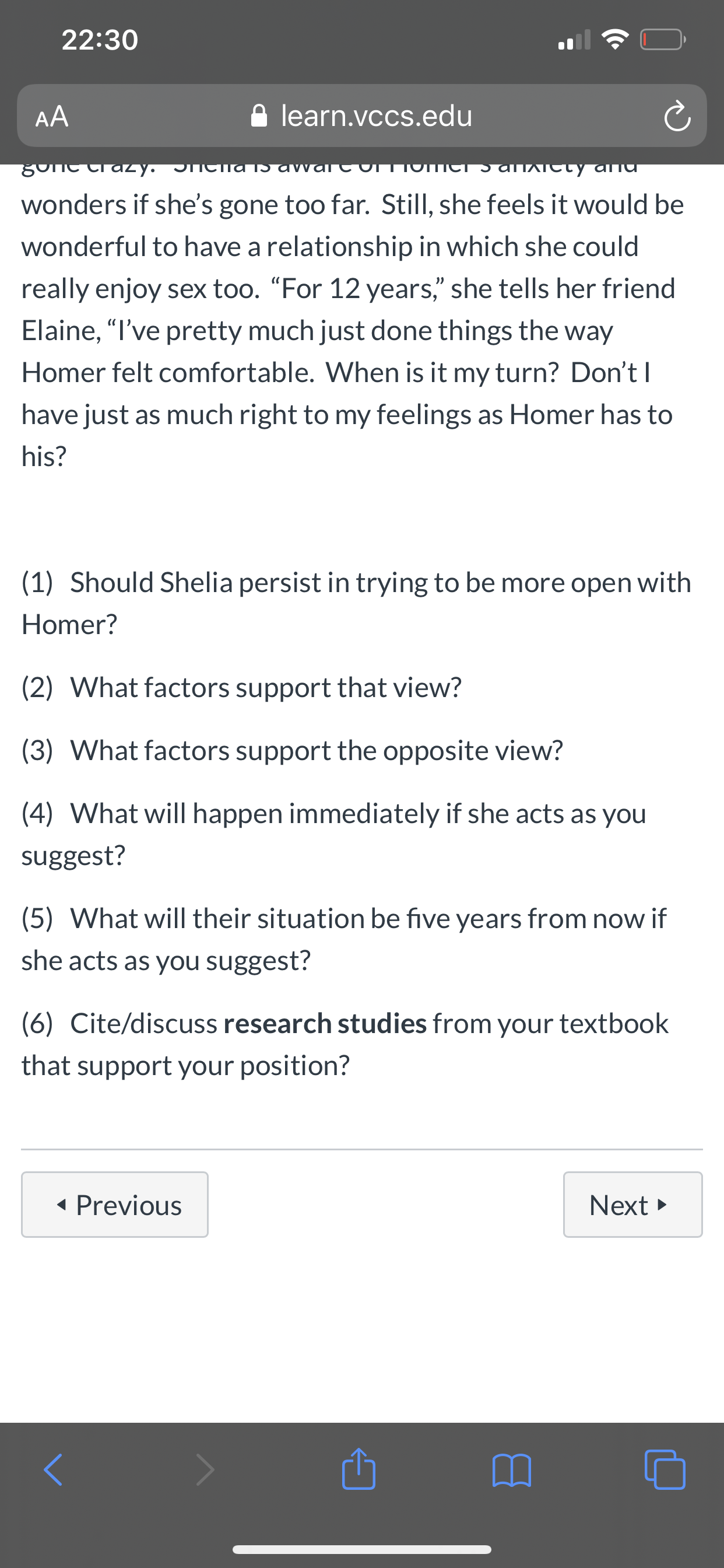724x1568 pixels.
Task: Tap the Safari back arrow
Action: [53, 1470]
